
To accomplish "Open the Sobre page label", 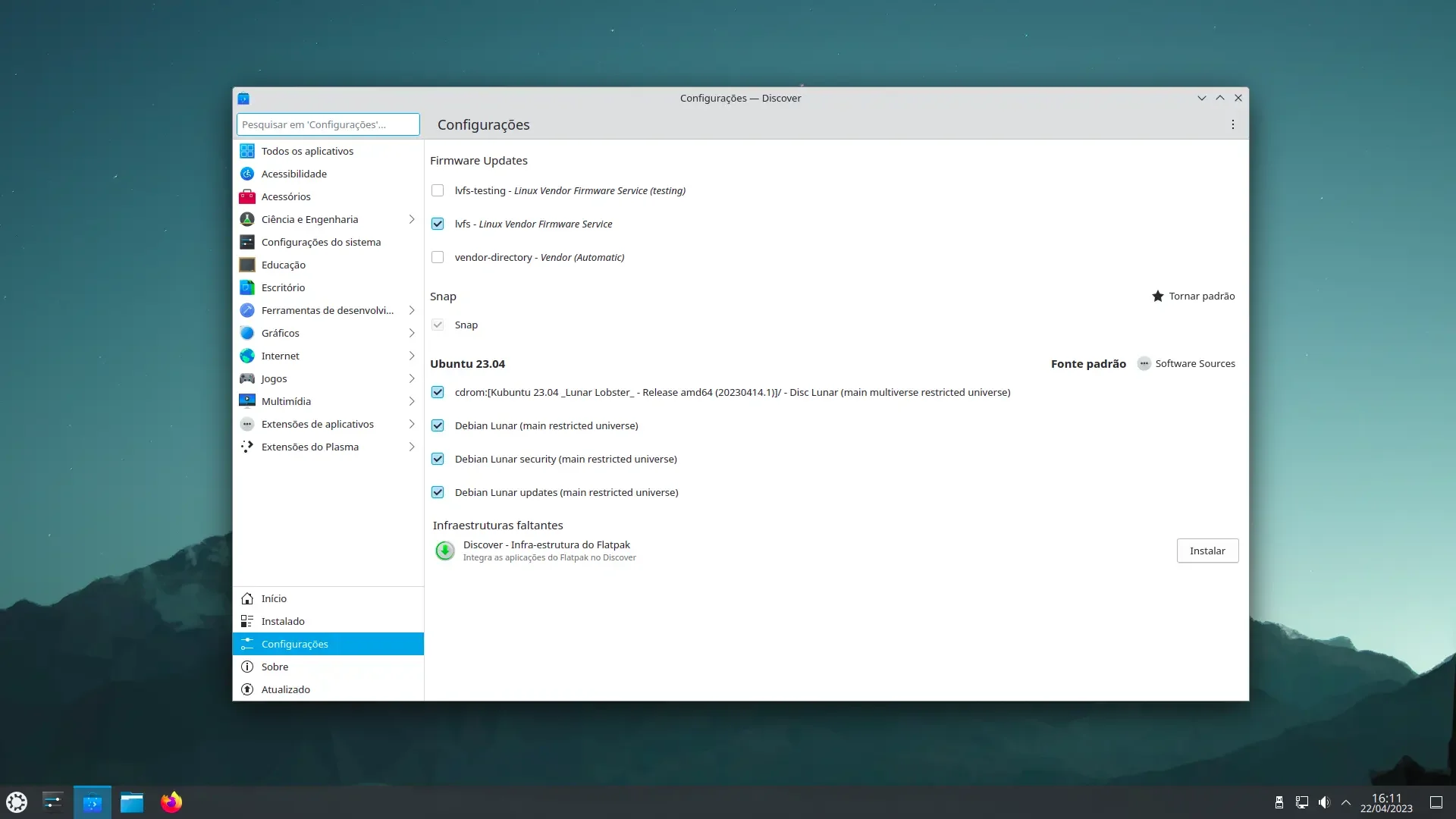I will click(x=275, y=667).
